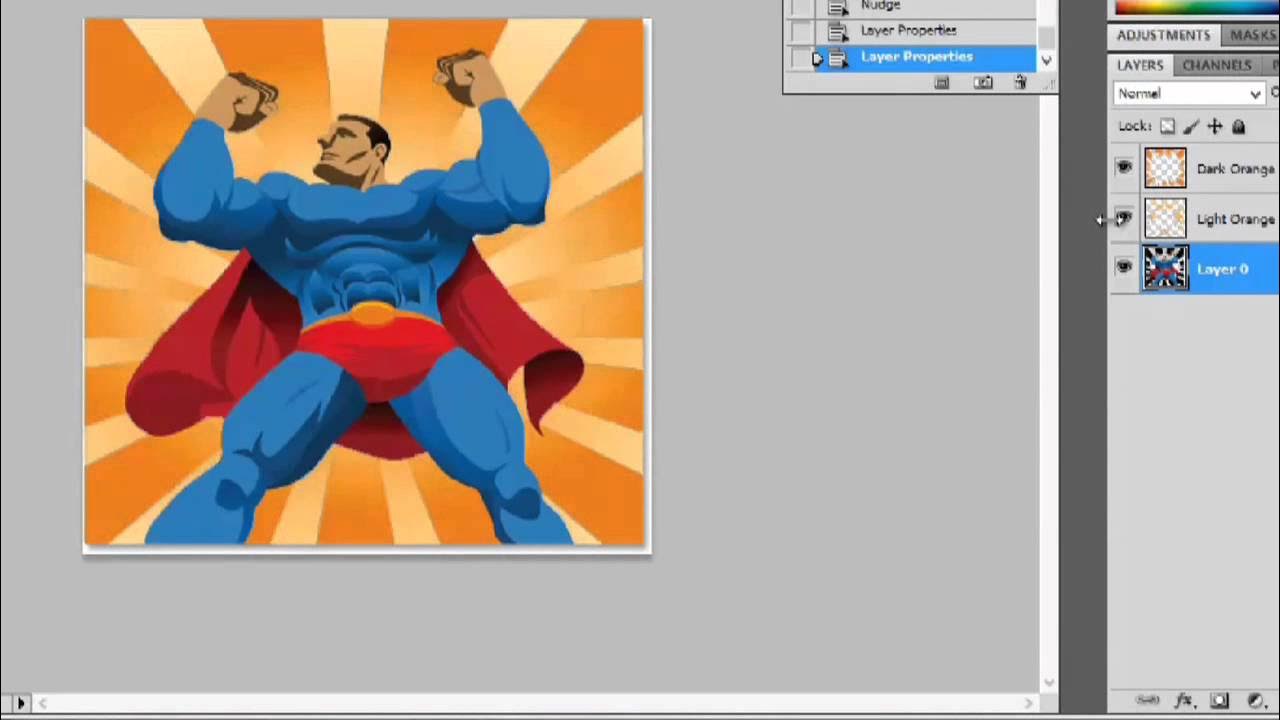
Task: Open the Masks tab
Action: [x=1252, y=35]
